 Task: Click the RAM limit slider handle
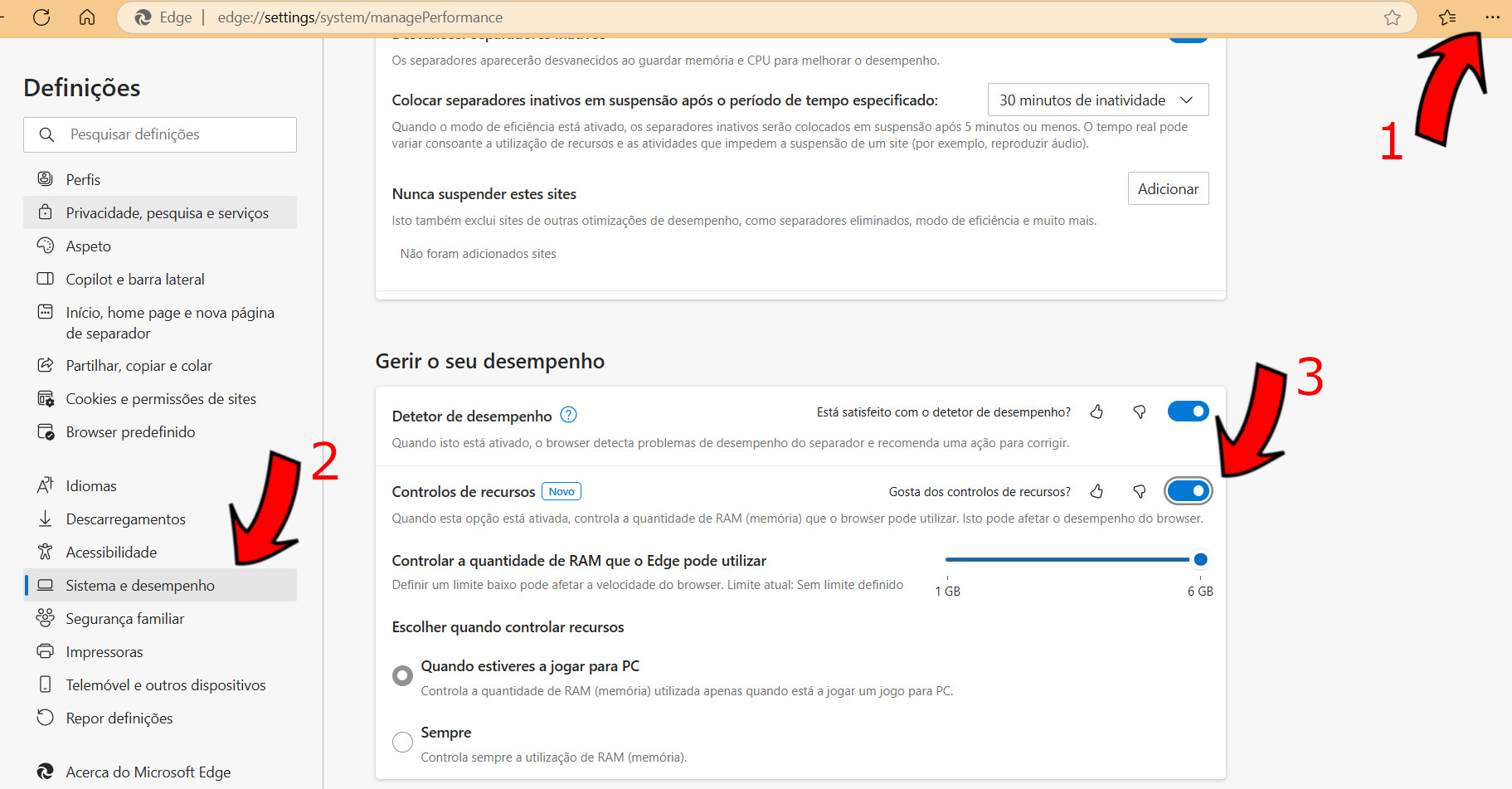pos(1200,559)
